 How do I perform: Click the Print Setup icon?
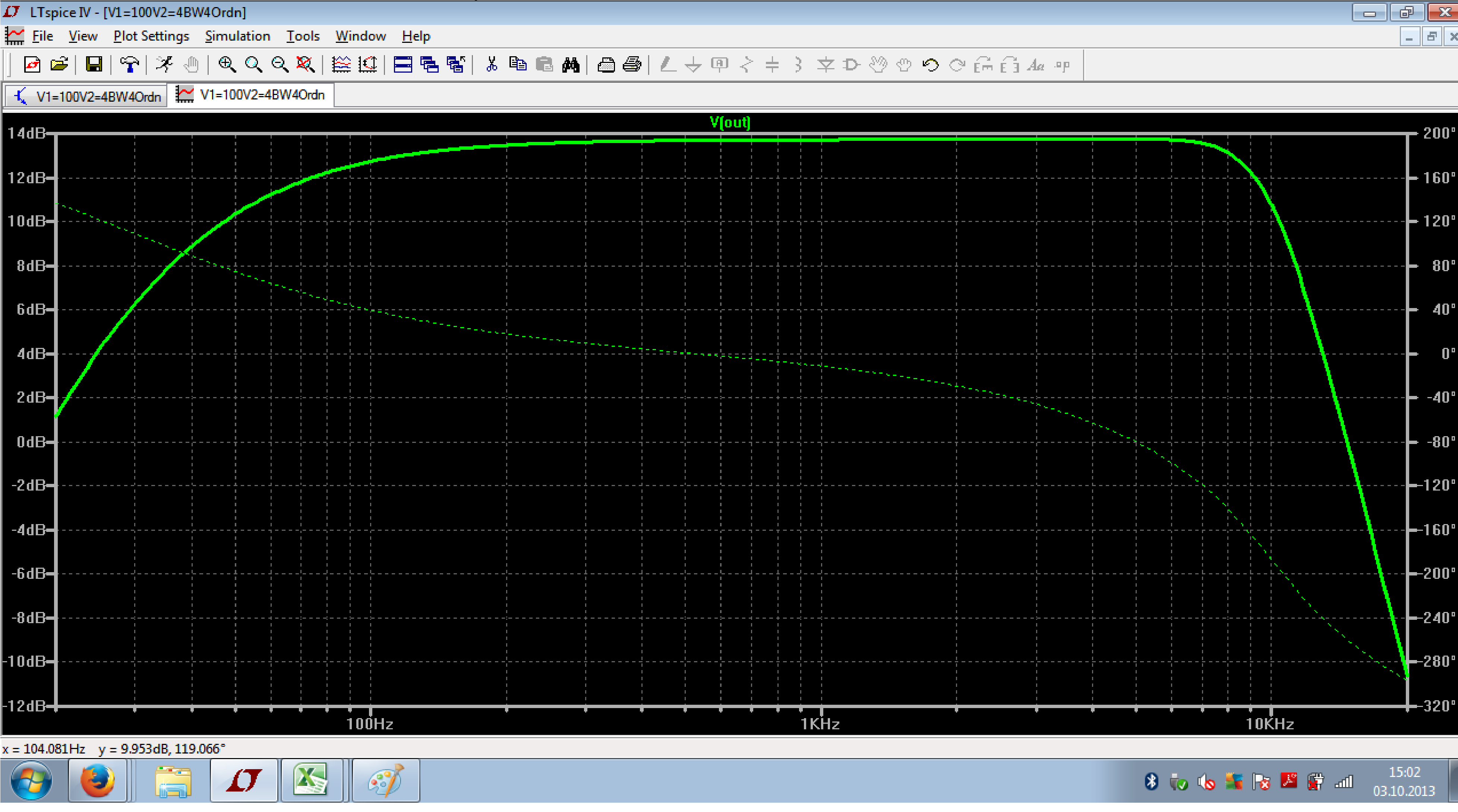[606, 64]
